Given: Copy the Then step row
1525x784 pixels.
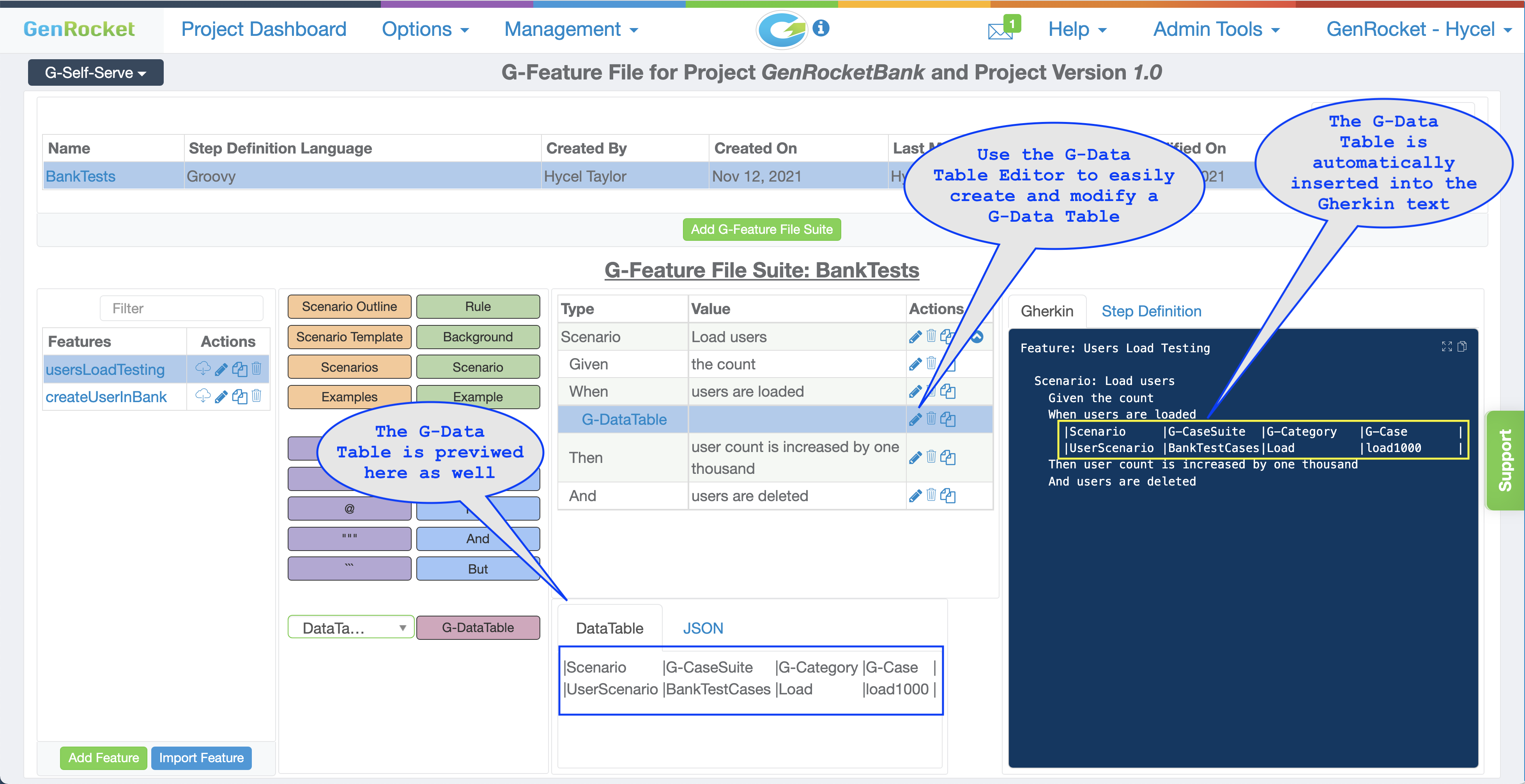Looking at the screenshot, I should pos(948,457).
